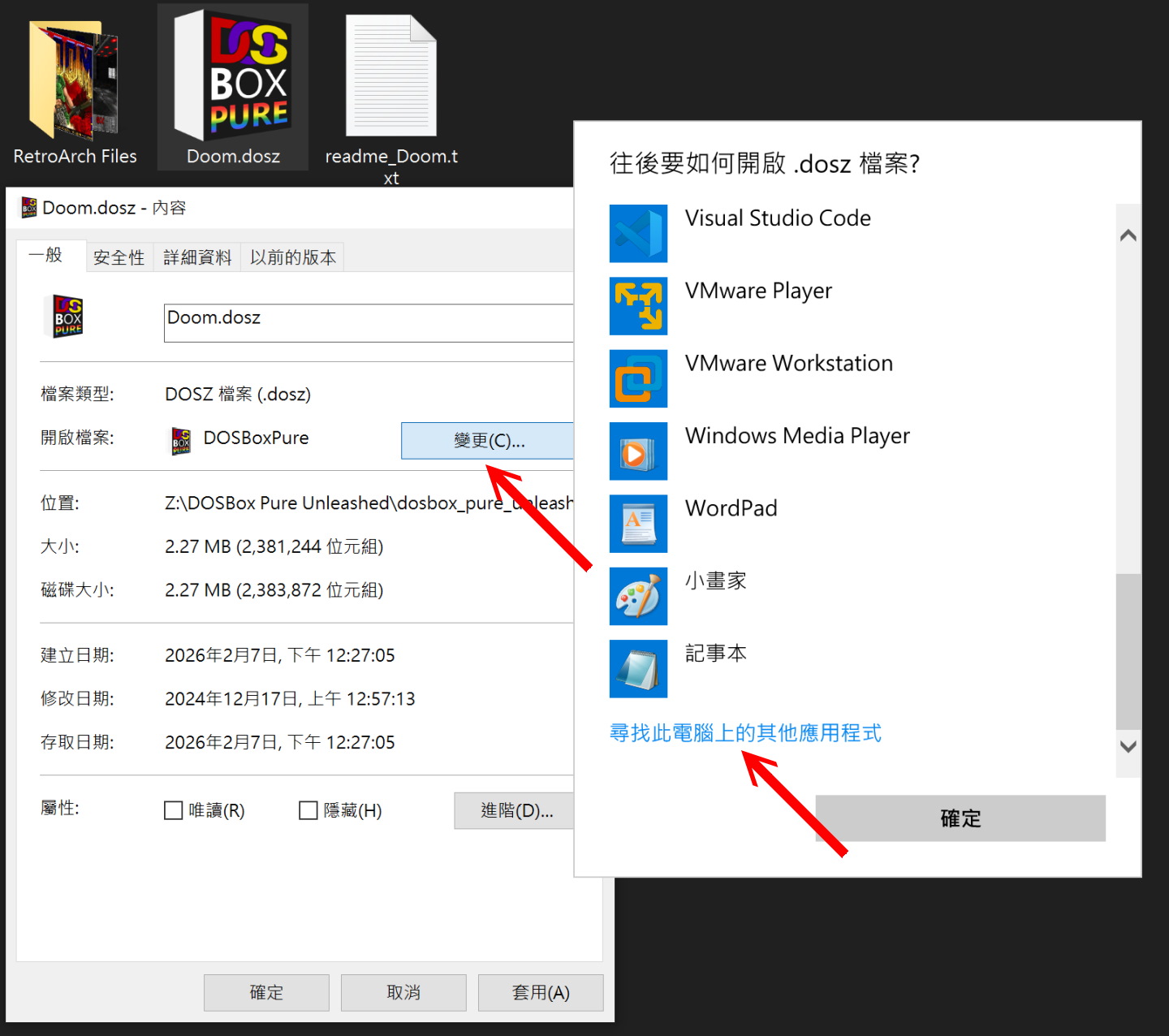Select the VMware Workstation icon
Screen dimensions: 1169x1036
tap(638, 378)
